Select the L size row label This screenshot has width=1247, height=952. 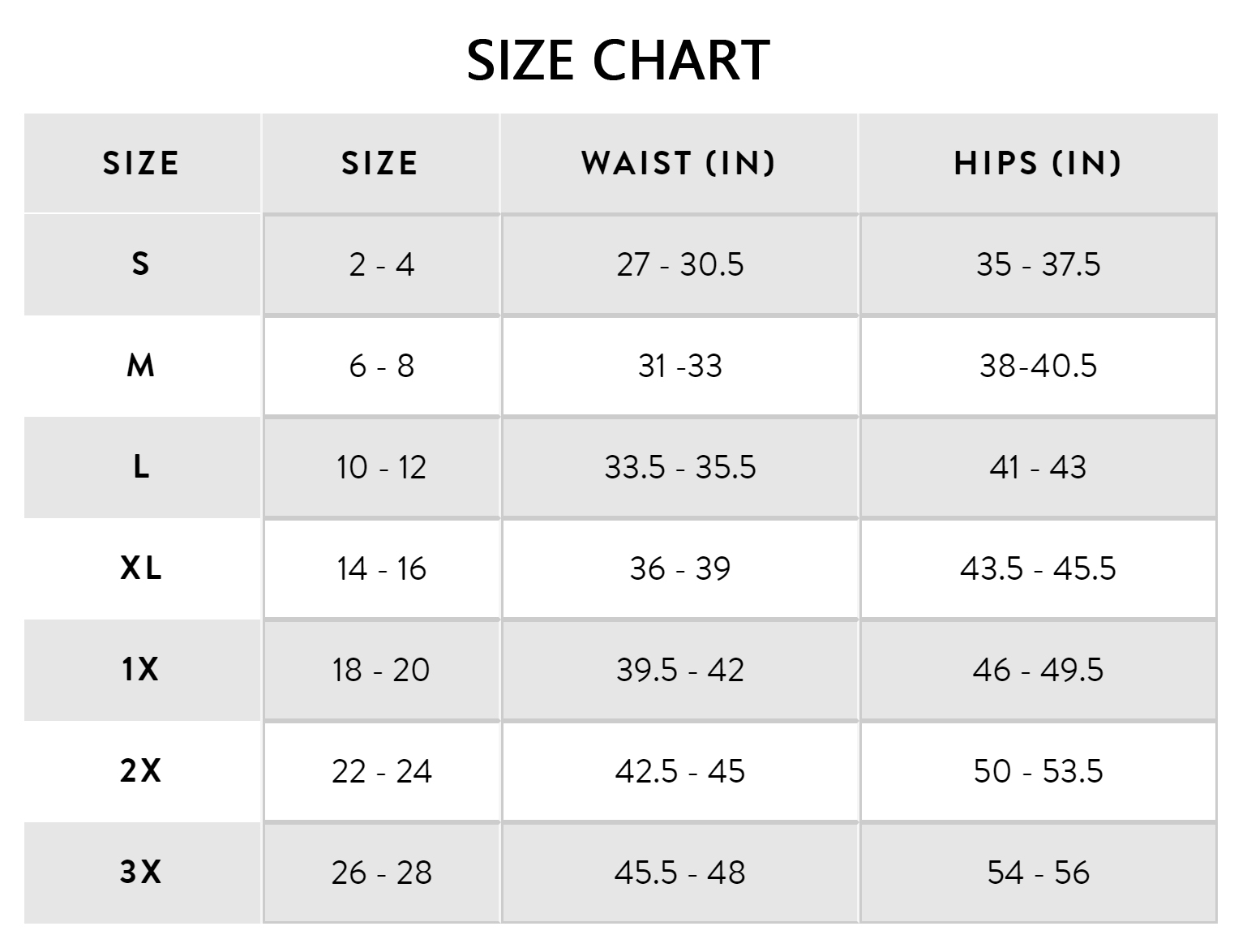point(141,467)
